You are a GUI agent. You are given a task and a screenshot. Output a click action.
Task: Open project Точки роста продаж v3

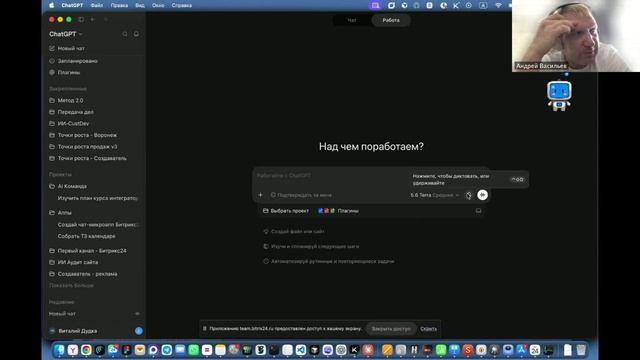point(83,147)
